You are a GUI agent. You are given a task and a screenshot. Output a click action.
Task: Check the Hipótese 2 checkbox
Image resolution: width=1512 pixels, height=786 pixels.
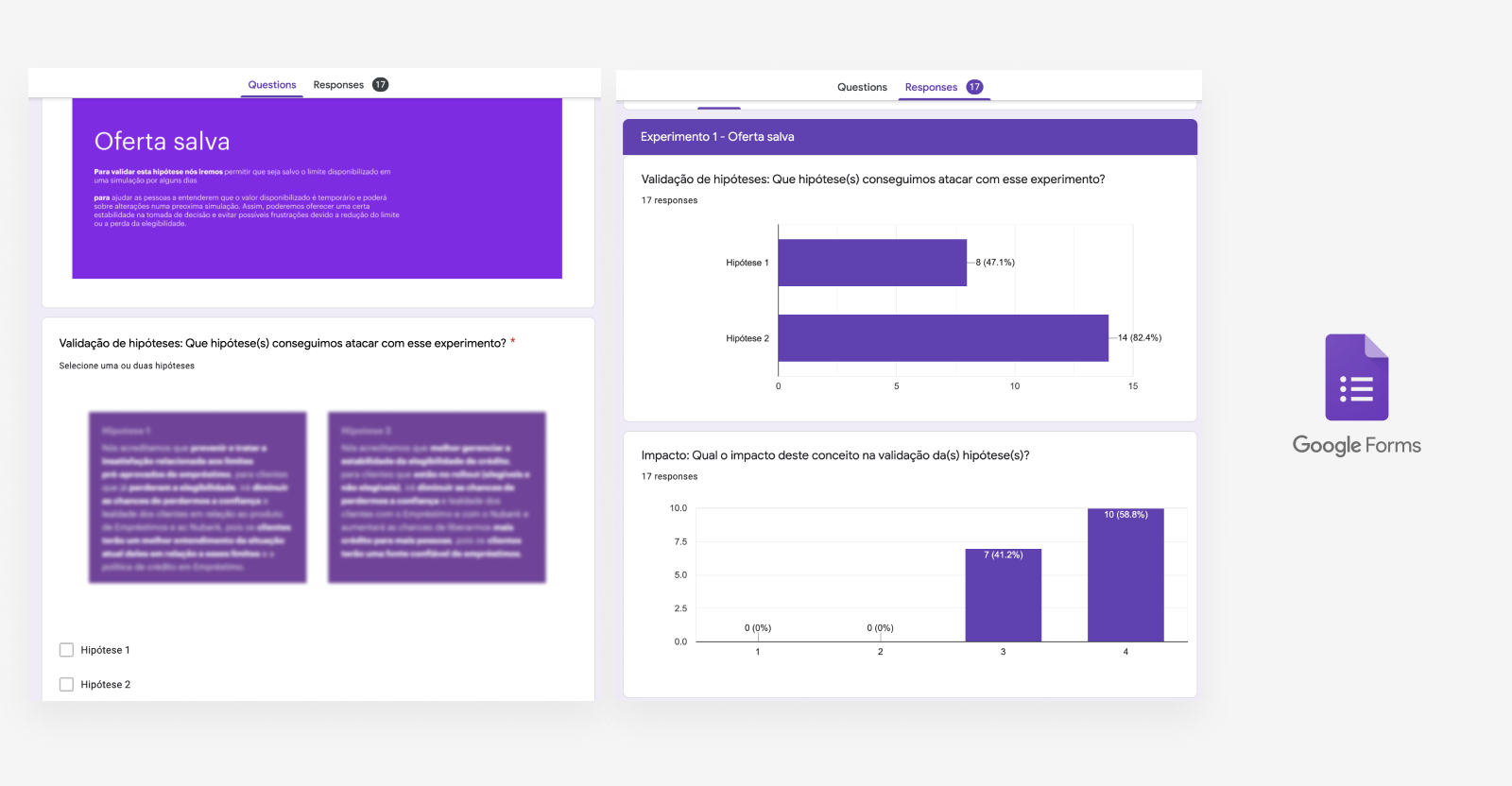(67, 684)
